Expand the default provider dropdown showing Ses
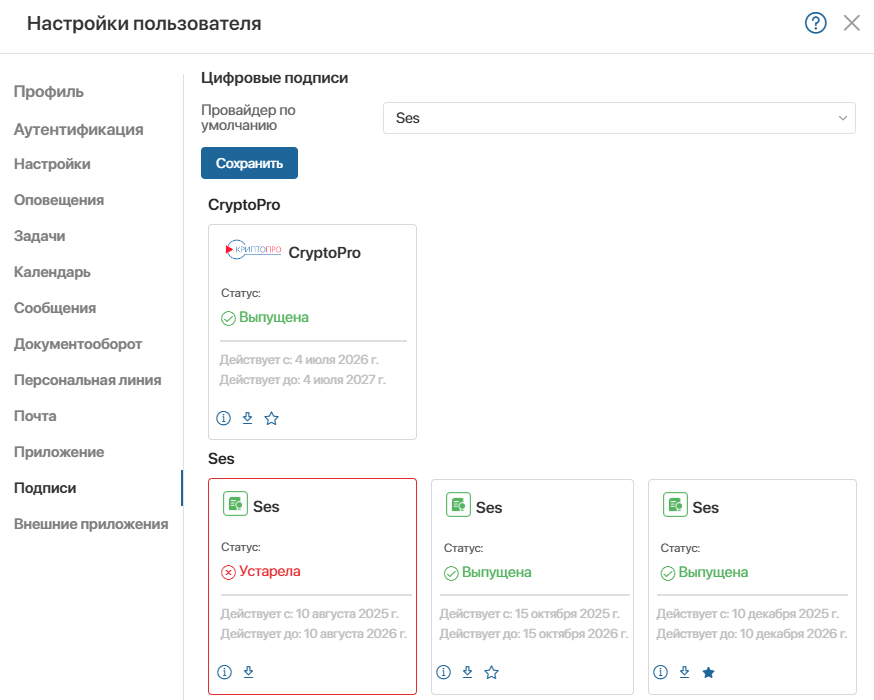The image size is (874, 700). click(619, 118)
